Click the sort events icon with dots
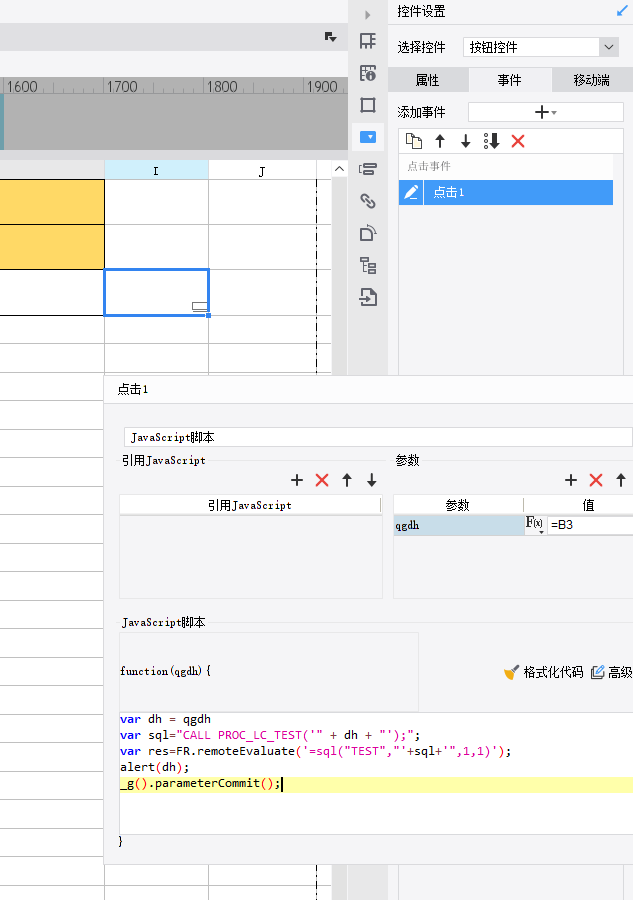The image size is (633, 900). click(x=491, y=141)
